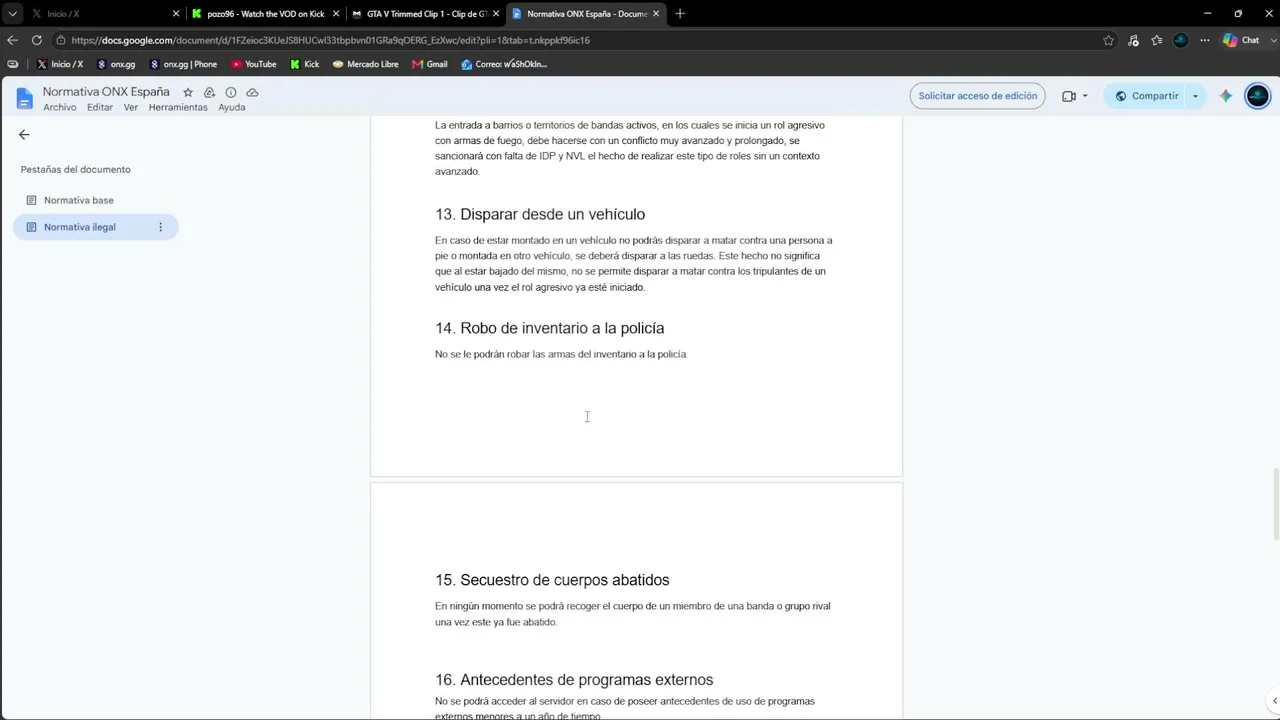Bookmark this page with address bar star
The width and height of the screenshot is (1280, 720).
click(1108, 40)
